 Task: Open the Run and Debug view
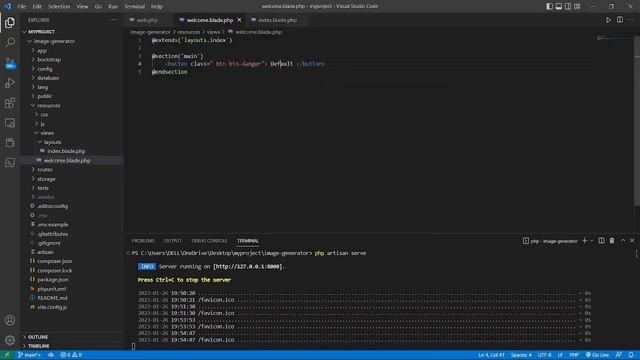pyautogui.click(x=10, y=83)
